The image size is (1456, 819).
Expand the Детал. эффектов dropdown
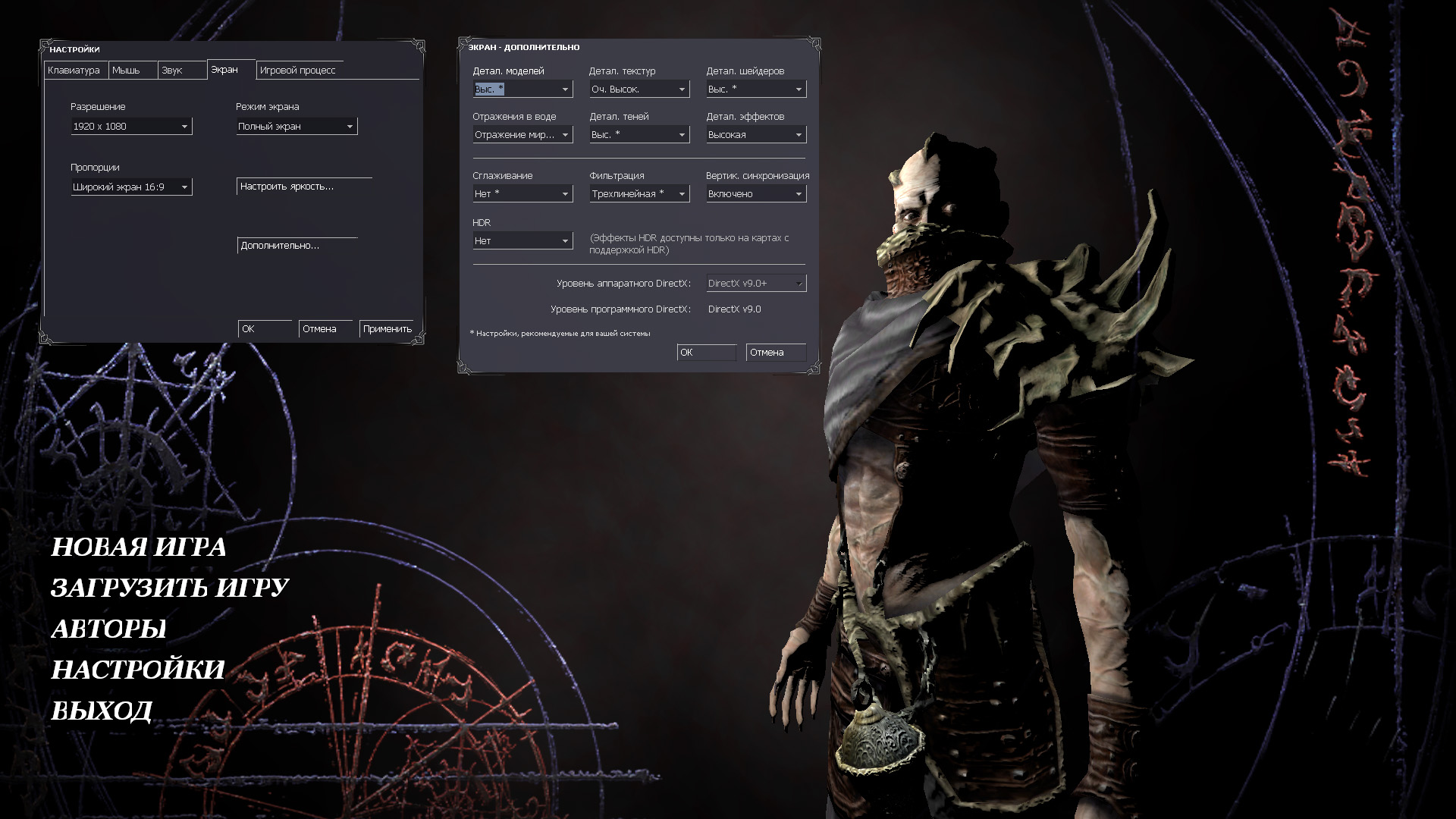(755, 135)
